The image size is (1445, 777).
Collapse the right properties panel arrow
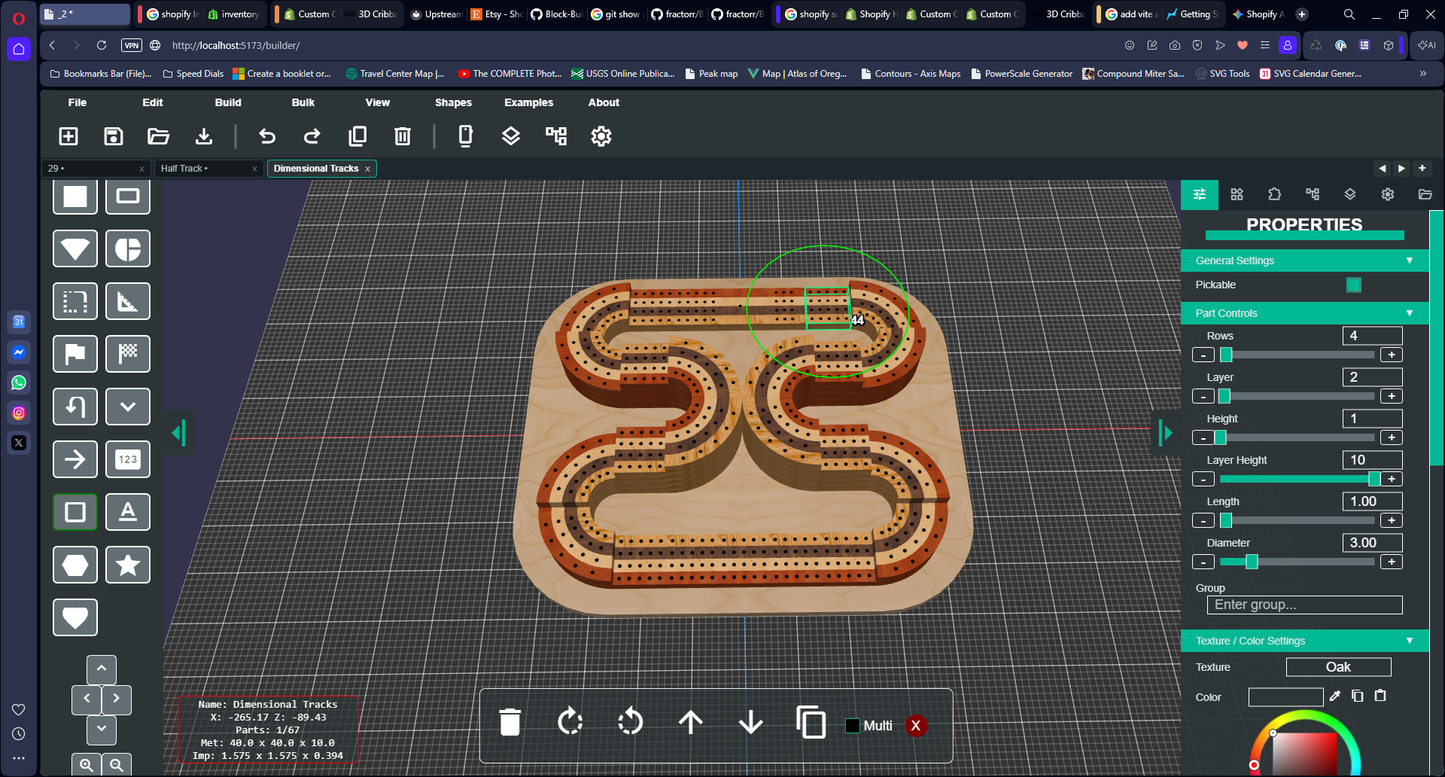pos(1165,433)
